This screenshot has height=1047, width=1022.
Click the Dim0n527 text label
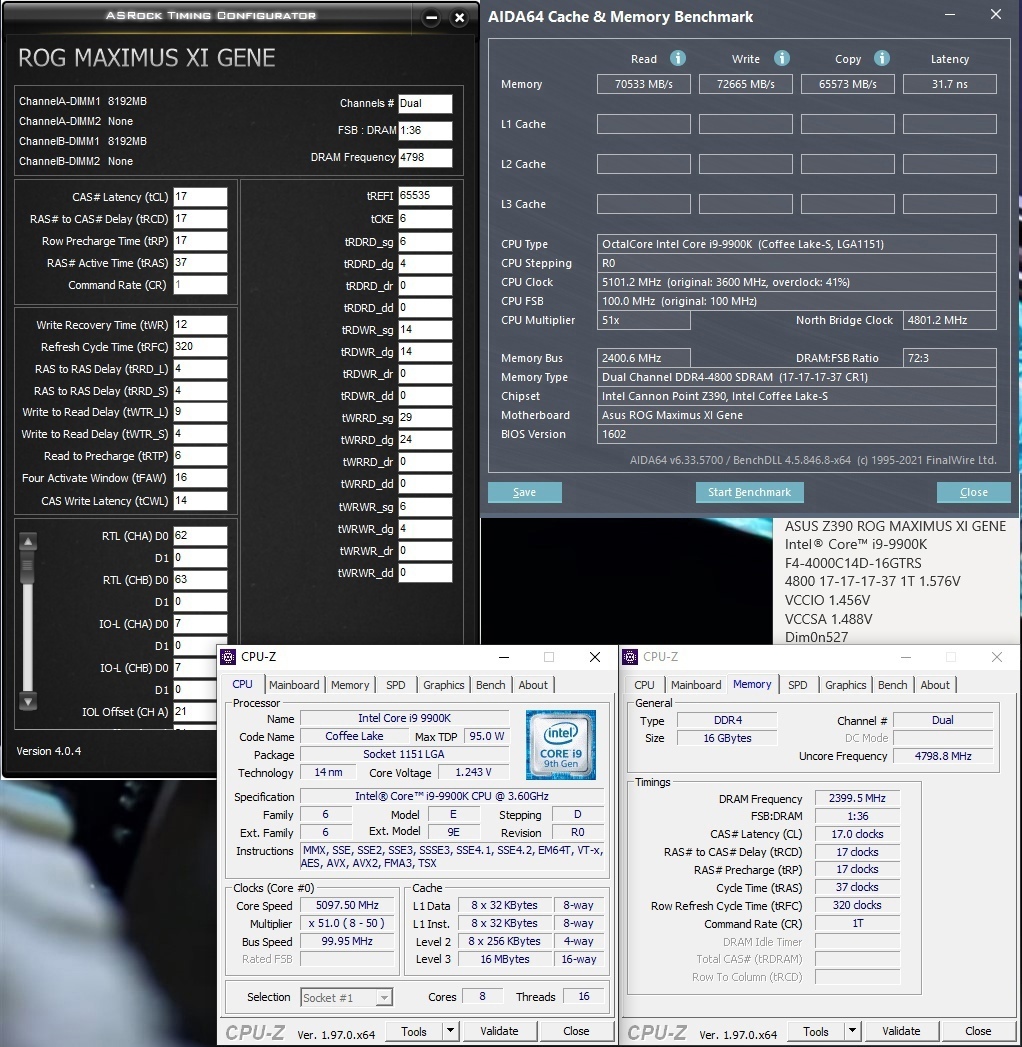816,637
